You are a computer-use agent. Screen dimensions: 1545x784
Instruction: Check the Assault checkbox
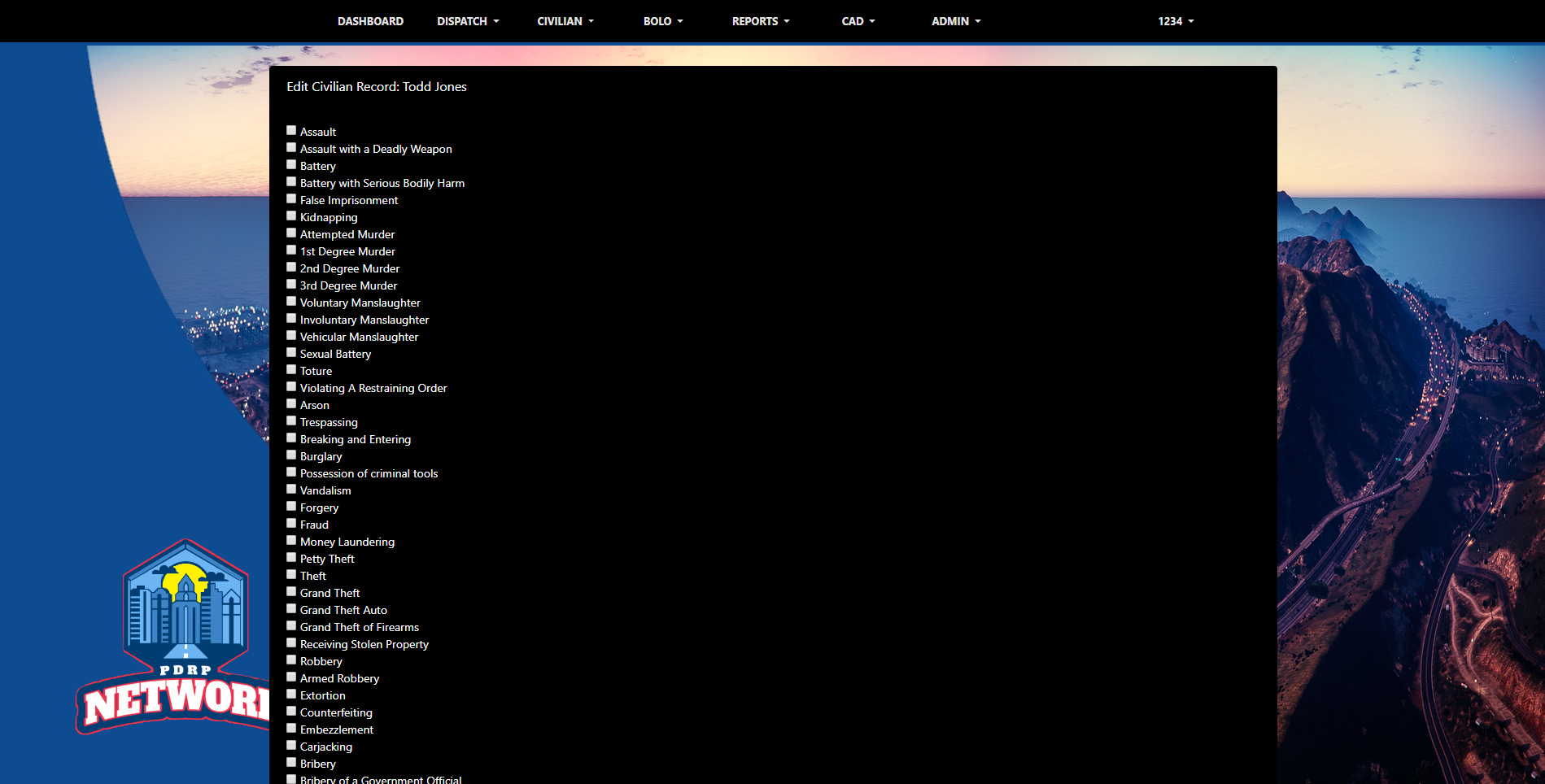click(291, 130)
